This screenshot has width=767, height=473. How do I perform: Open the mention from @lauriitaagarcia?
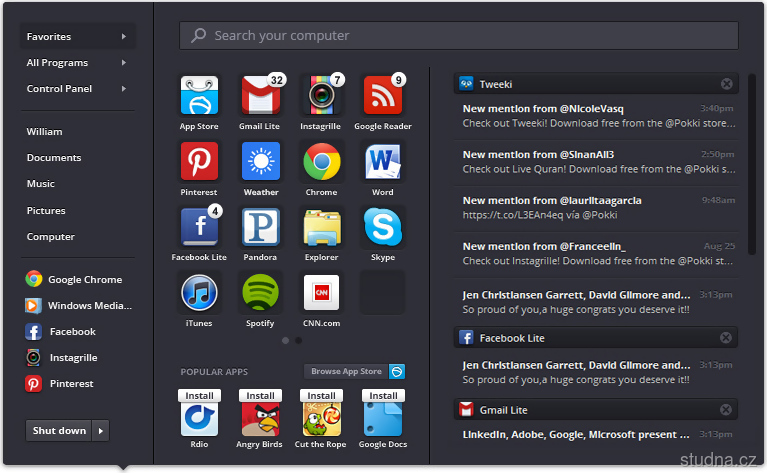599,208
